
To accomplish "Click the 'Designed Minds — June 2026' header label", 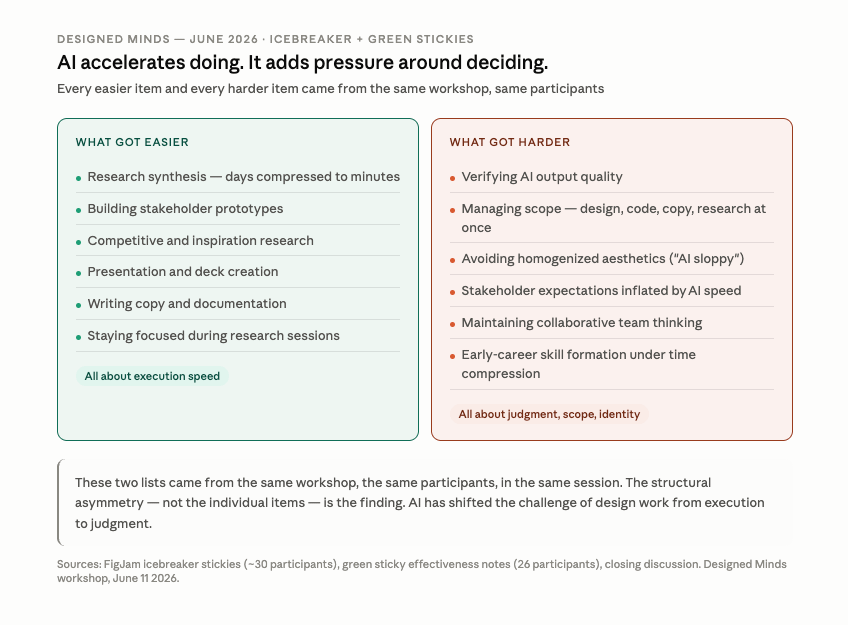I will tap(265, 39).
